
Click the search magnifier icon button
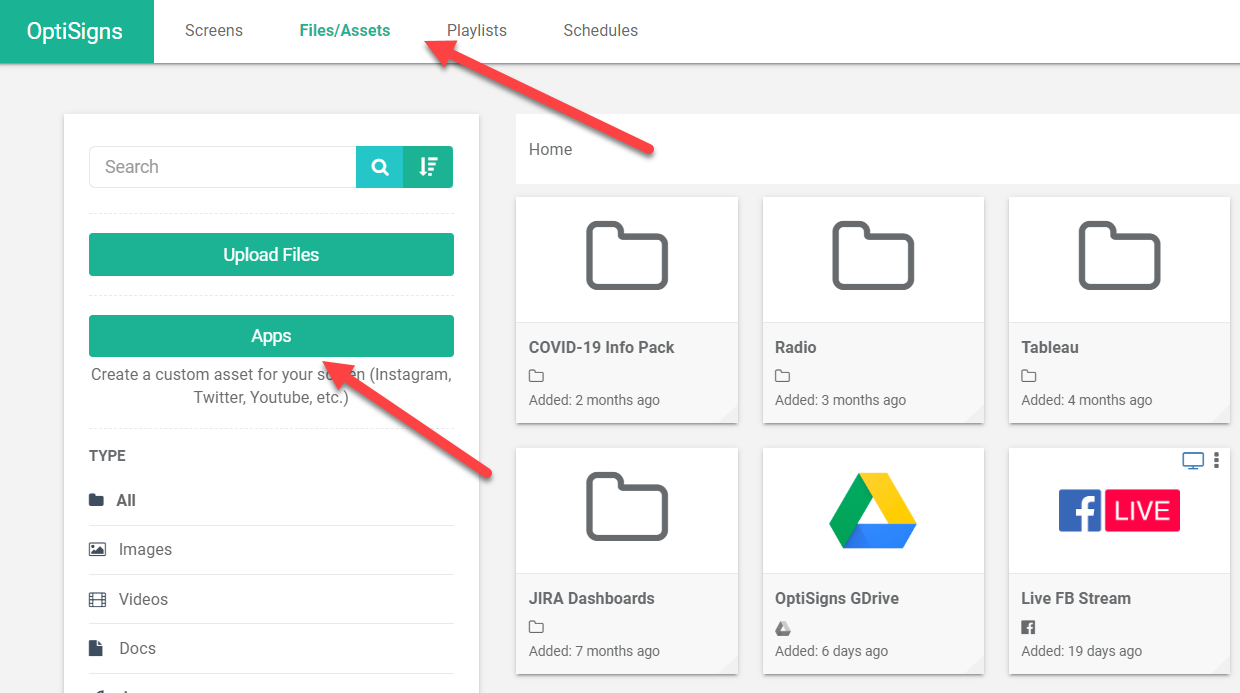coord(380,167)
